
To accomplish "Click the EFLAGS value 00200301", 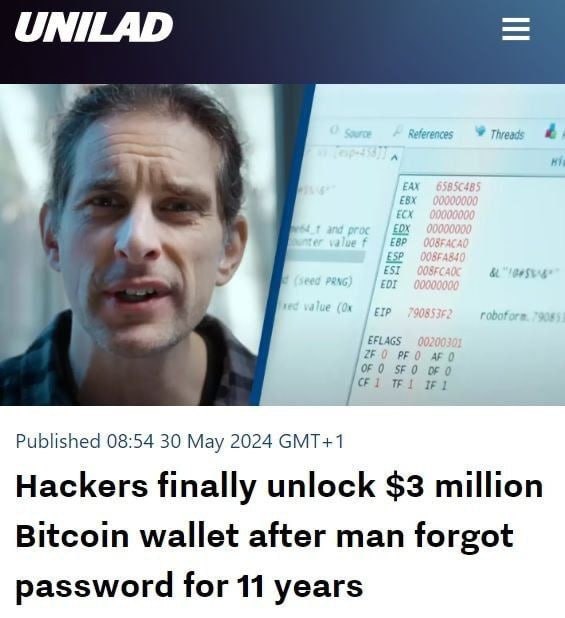I will tap(439, 342).
